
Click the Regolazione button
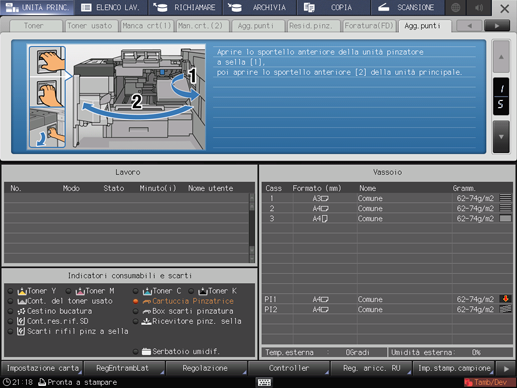tap(205, 368)
